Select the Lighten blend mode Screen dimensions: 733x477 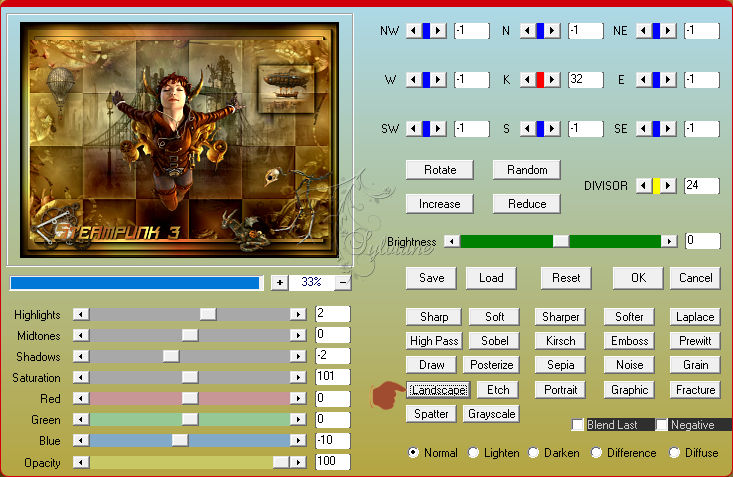474,453
